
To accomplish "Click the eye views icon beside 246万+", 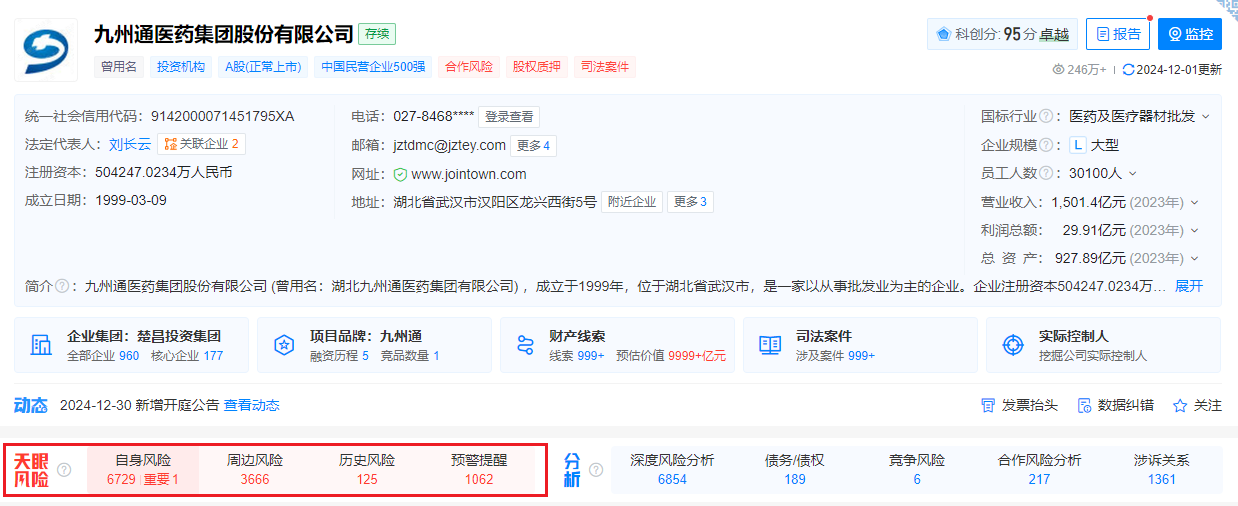I will point(1059,70).
